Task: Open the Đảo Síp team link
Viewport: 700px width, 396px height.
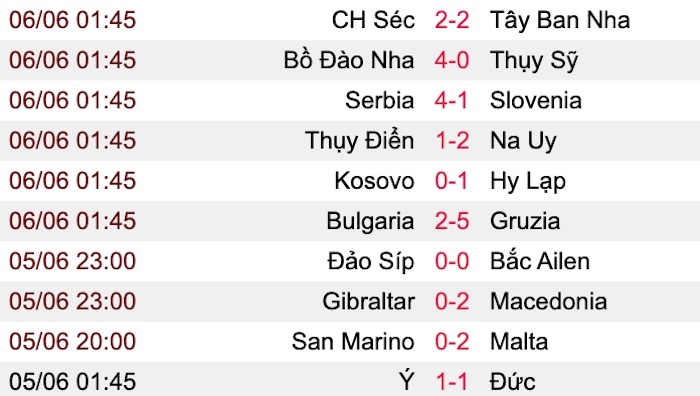Action: (x=371, y=261)
